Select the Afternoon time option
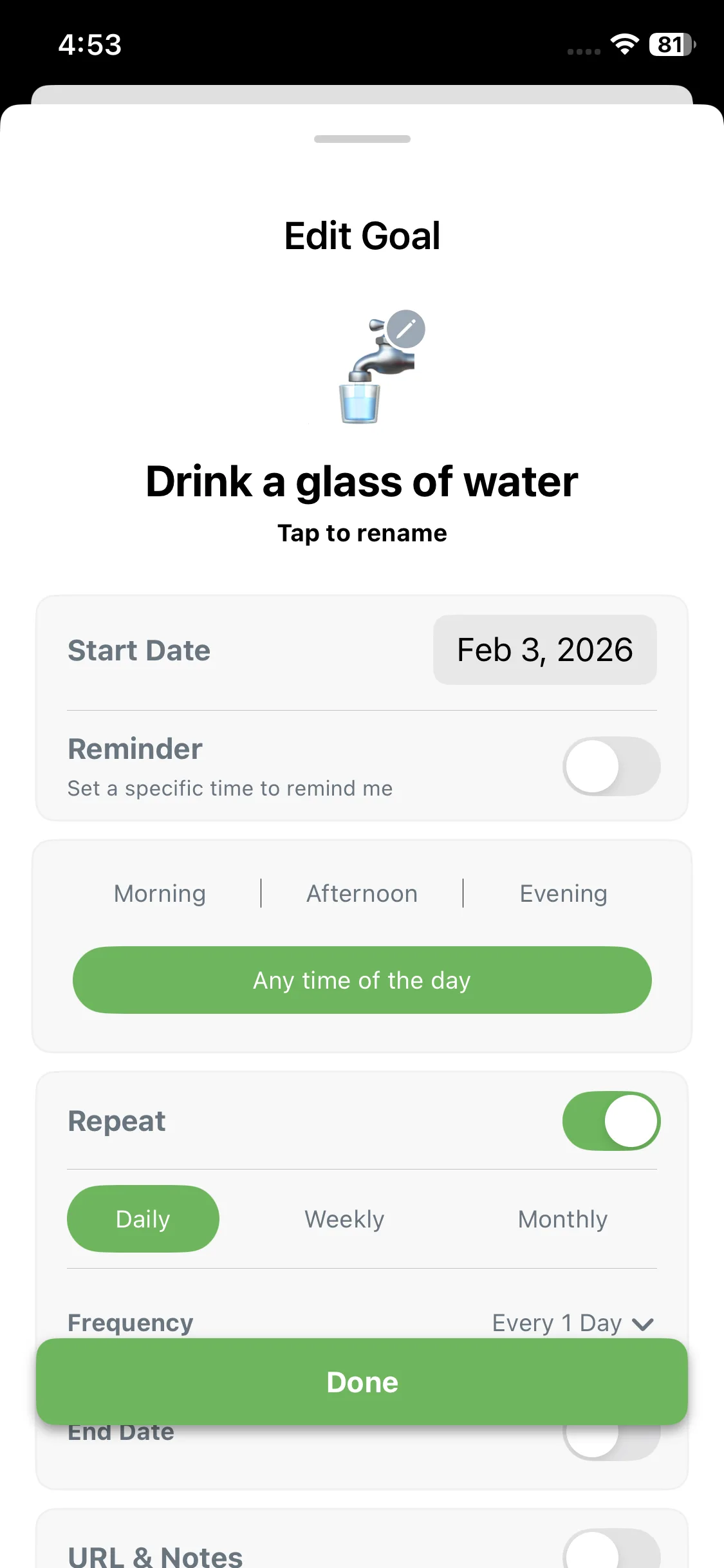Image resolution: width=724 pixels, height=1568 pixels. 362,893
